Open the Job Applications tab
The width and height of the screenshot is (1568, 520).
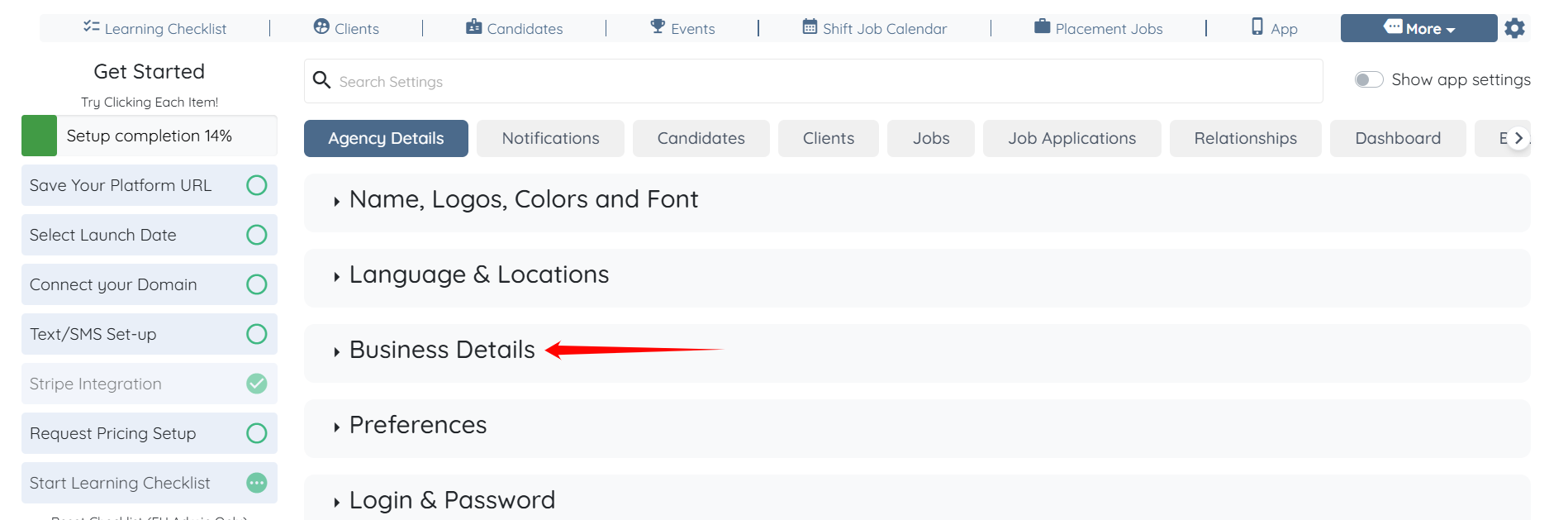click(x=1071, y=138)
